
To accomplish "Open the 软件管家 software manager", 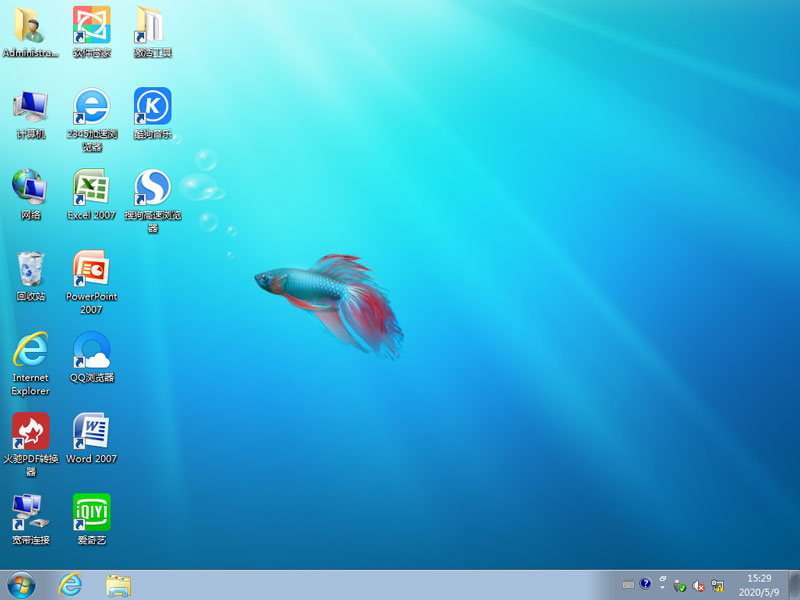I will (x=91, y=25).
